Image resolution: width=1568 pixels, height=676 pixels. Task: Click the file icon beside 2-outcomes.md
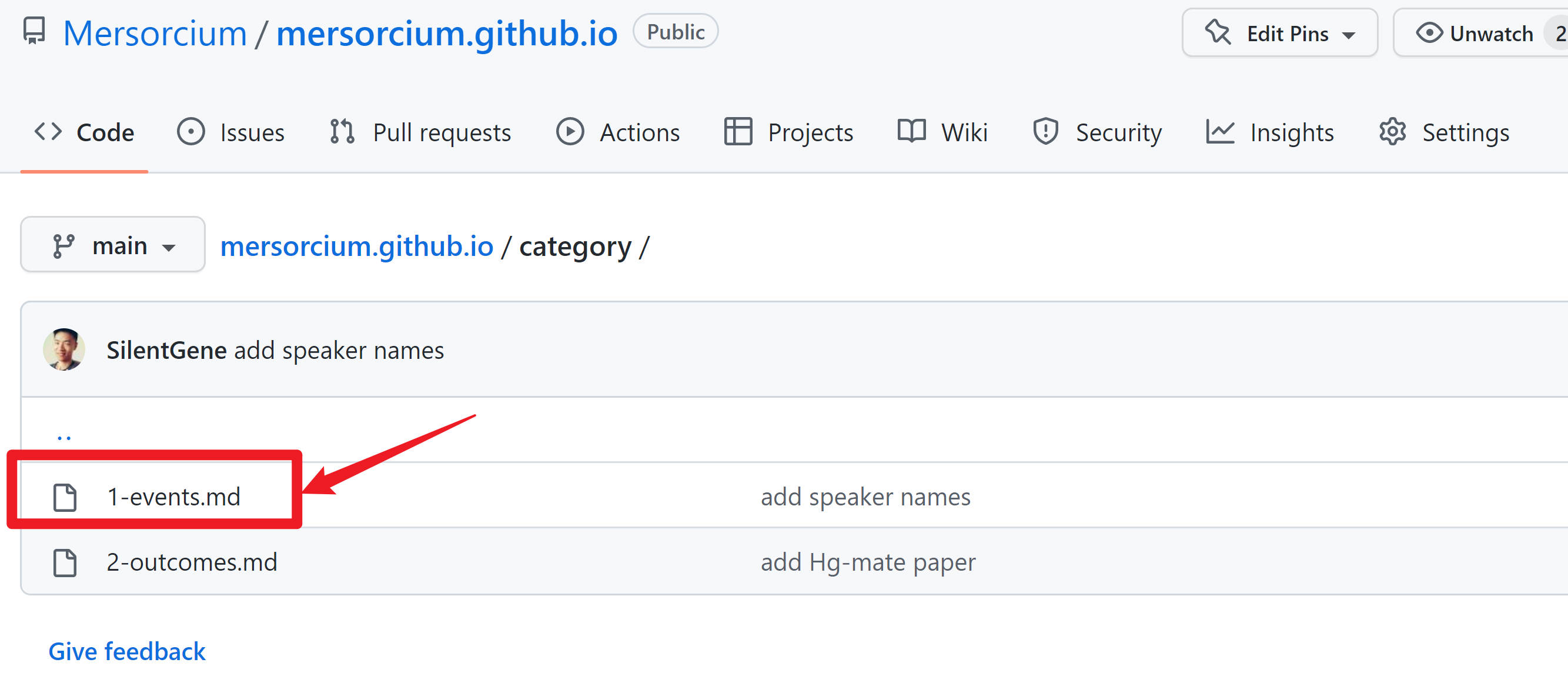(65, 562)
